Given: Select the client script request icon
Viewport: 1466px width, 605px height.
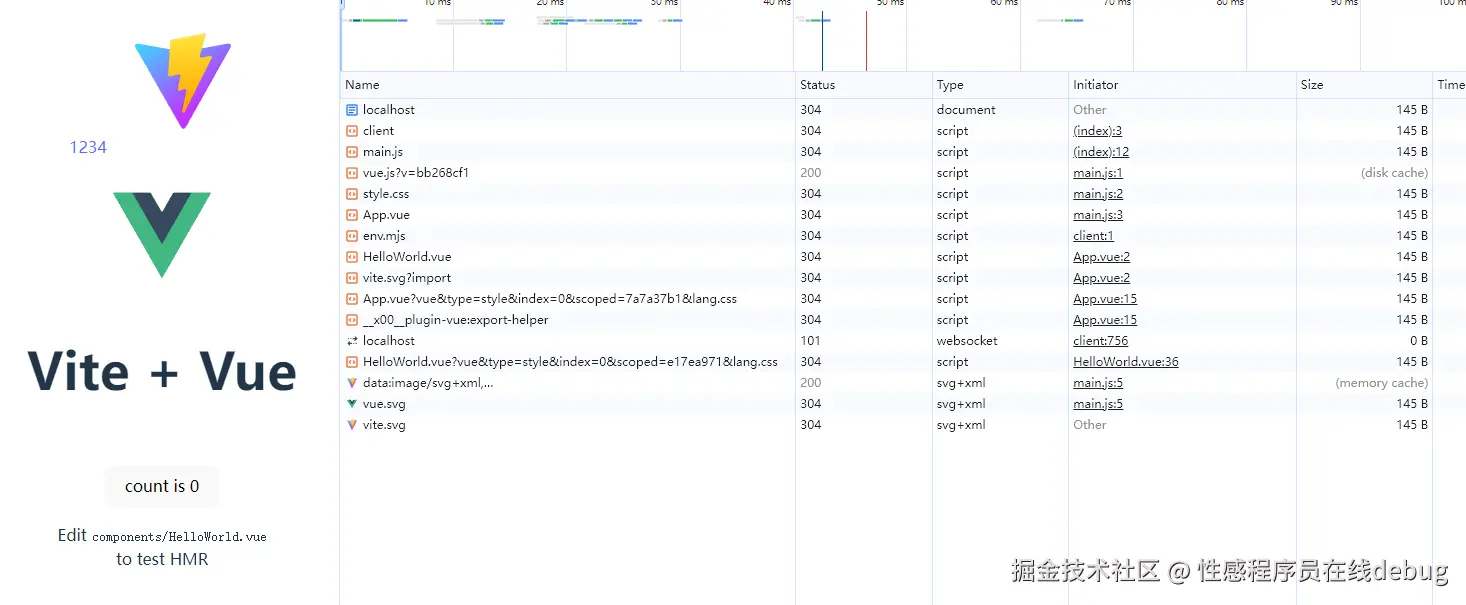Looking at the screenshot, I should tap(352, 131).
